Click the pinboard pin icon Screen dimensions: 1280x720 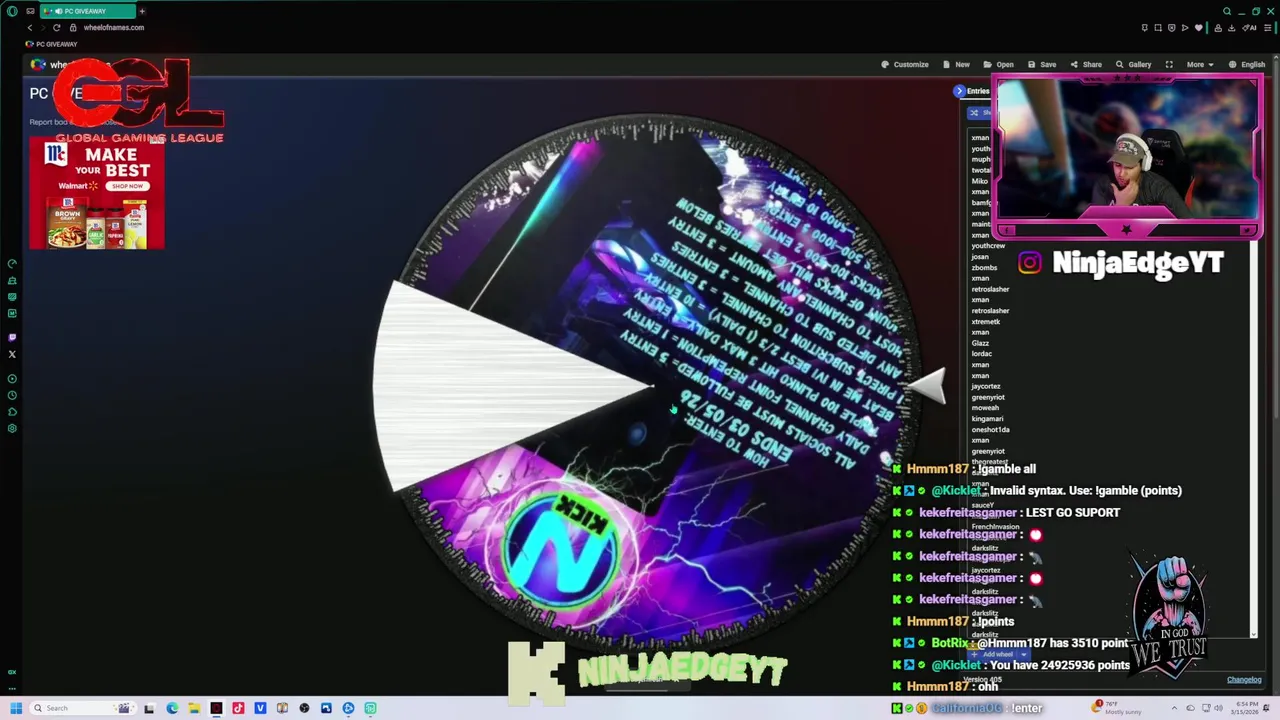1145,27
